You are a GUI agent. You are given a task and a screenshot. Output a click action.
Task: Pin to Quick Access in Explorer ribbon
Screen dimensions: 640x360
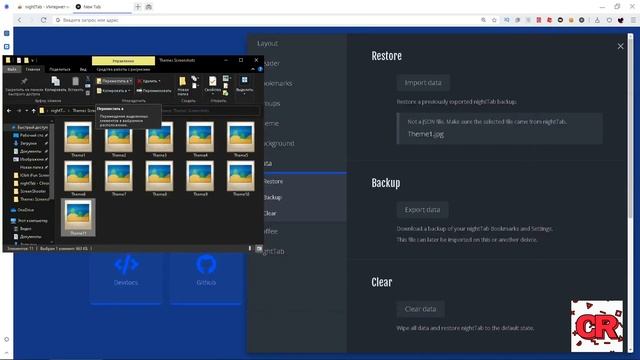coord(24,86)
